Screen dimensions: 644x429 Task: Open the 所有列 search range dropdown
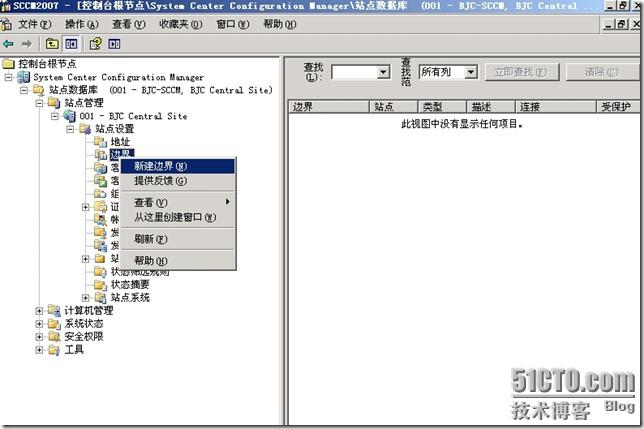471,73
